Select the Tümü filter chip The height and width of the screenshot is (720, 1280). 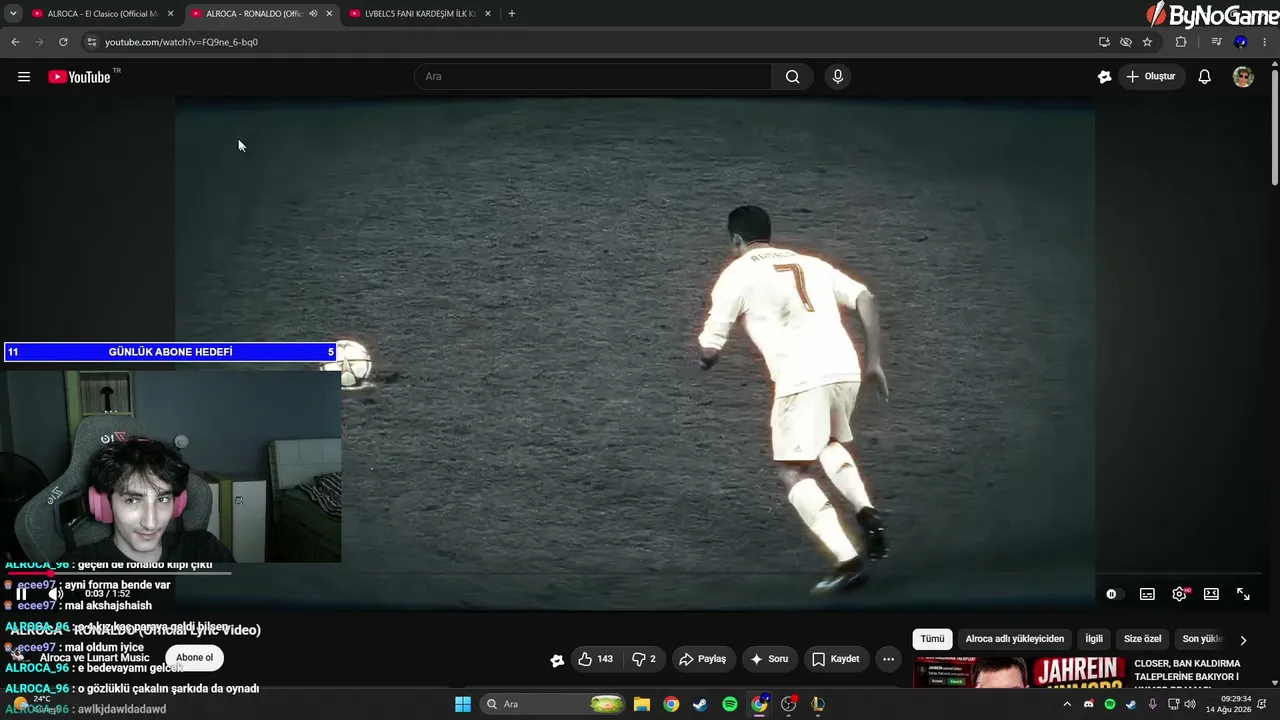coord(932,639)
